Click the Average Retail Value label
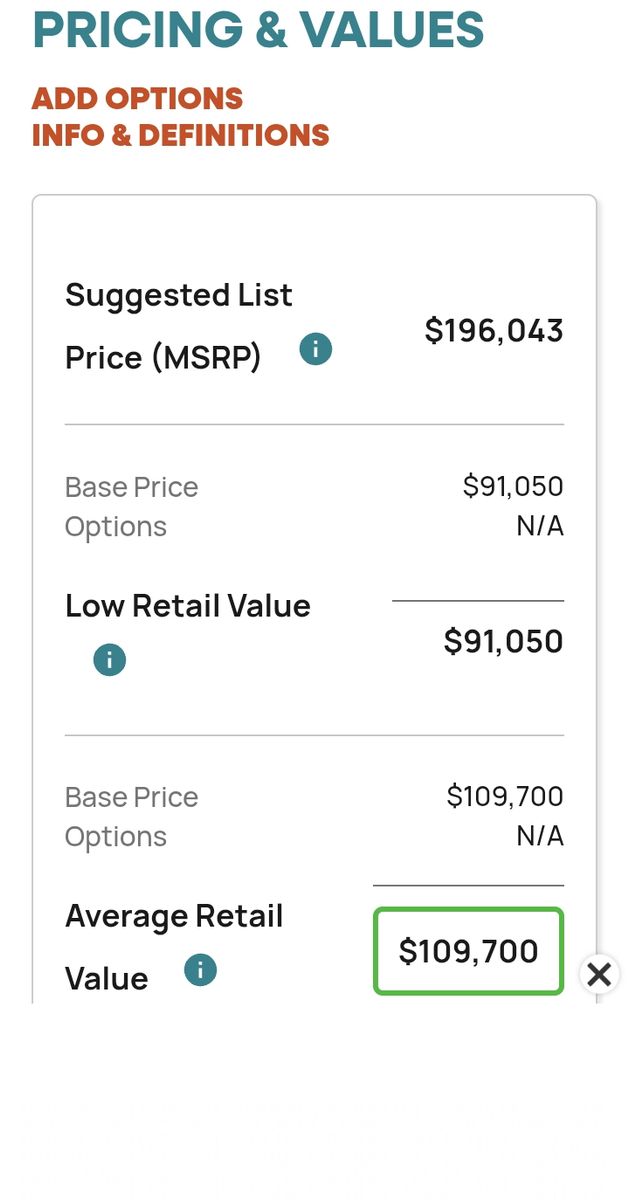This screenshot has height=1200, width=629. point(174,946)
